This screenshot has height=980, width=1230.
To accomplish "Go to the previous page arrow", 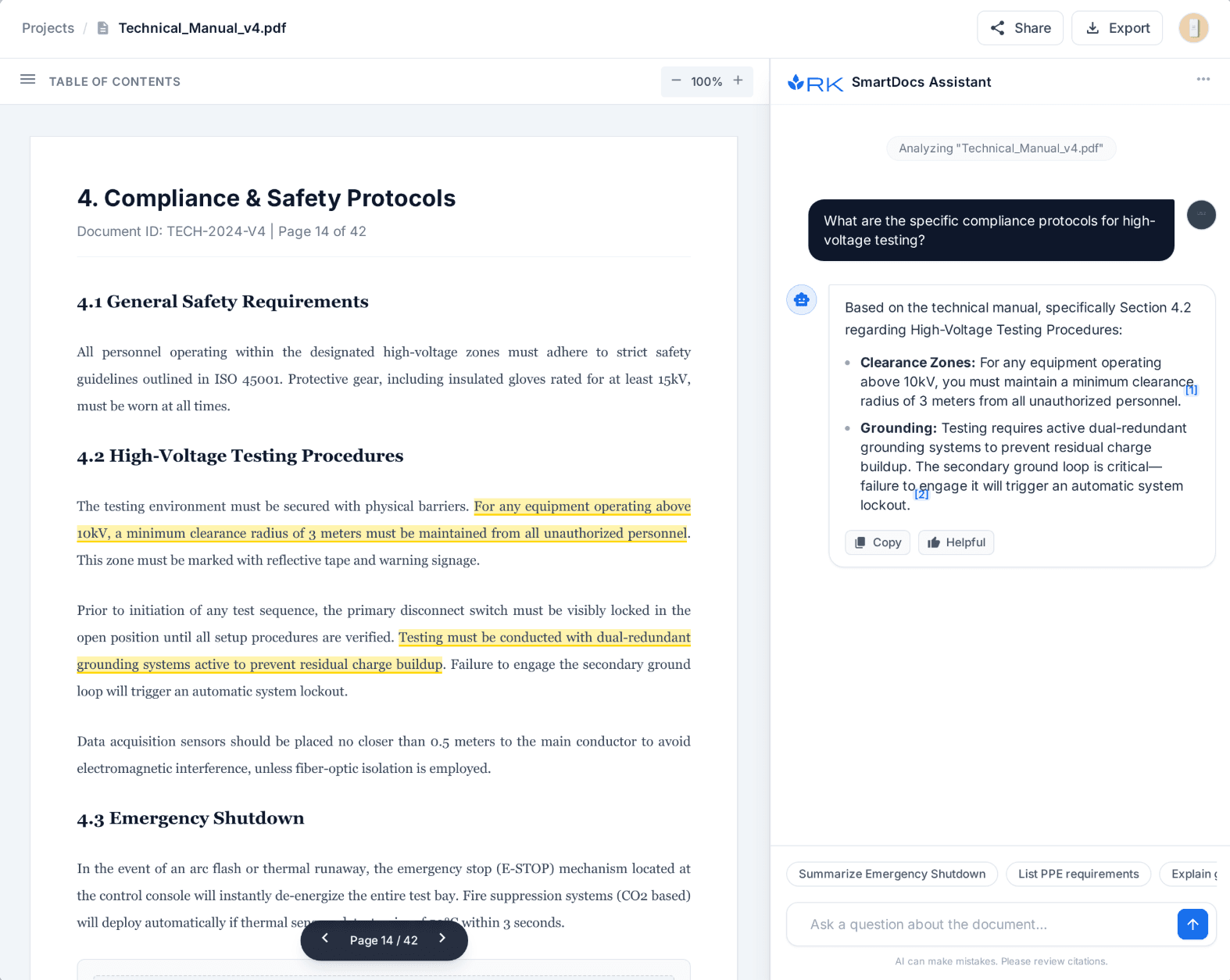I will click(x=325, y=939).
